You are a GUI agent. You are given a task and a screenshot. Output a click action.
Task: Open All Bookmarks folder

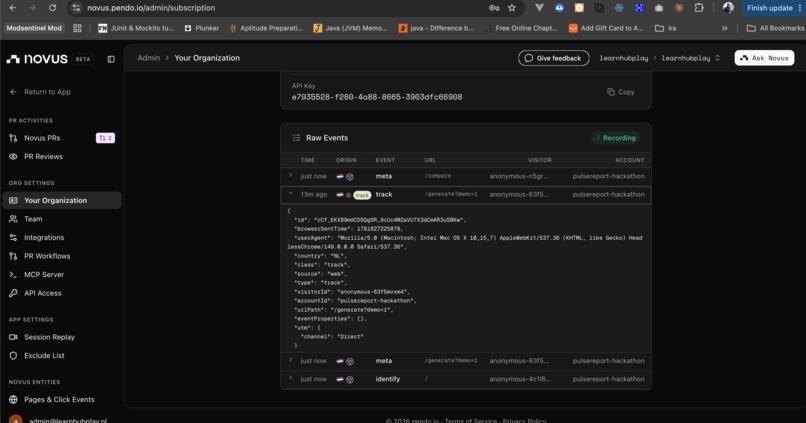tap(775, 28)
